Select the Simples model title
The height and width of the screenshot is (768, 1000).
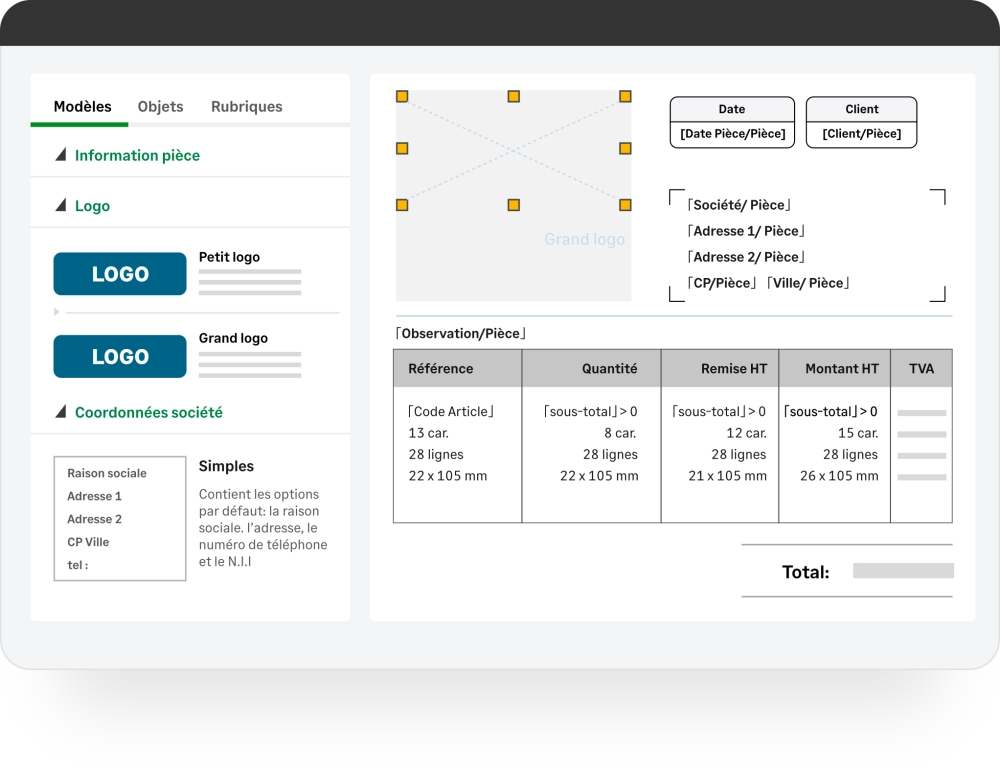coord(226,466)
